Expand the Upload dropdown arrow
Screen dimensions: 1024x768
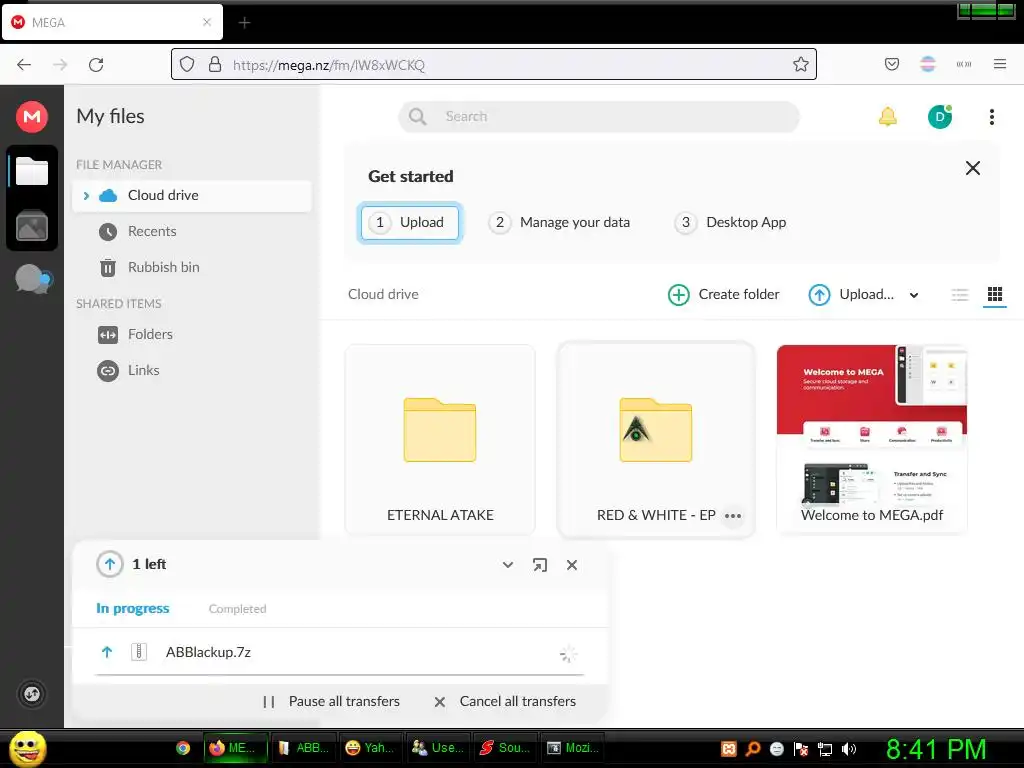pyautogui.click(x=914, y=295)
